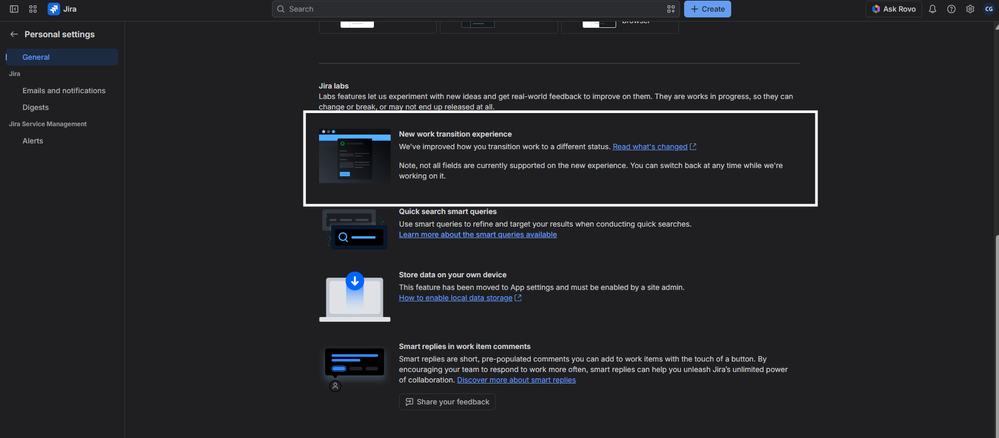Click the New work transition experience heading

(x=456, y=134)
